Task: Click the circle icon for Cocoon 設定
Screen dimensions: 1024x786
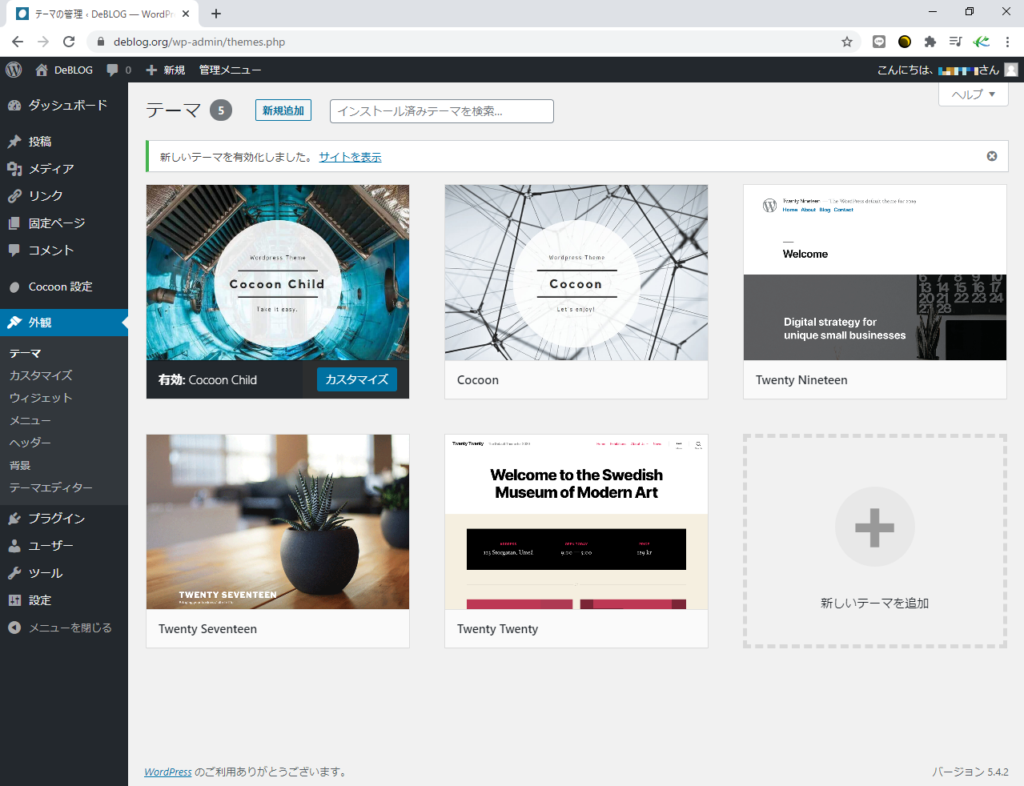Action: [x=14, y=287]
